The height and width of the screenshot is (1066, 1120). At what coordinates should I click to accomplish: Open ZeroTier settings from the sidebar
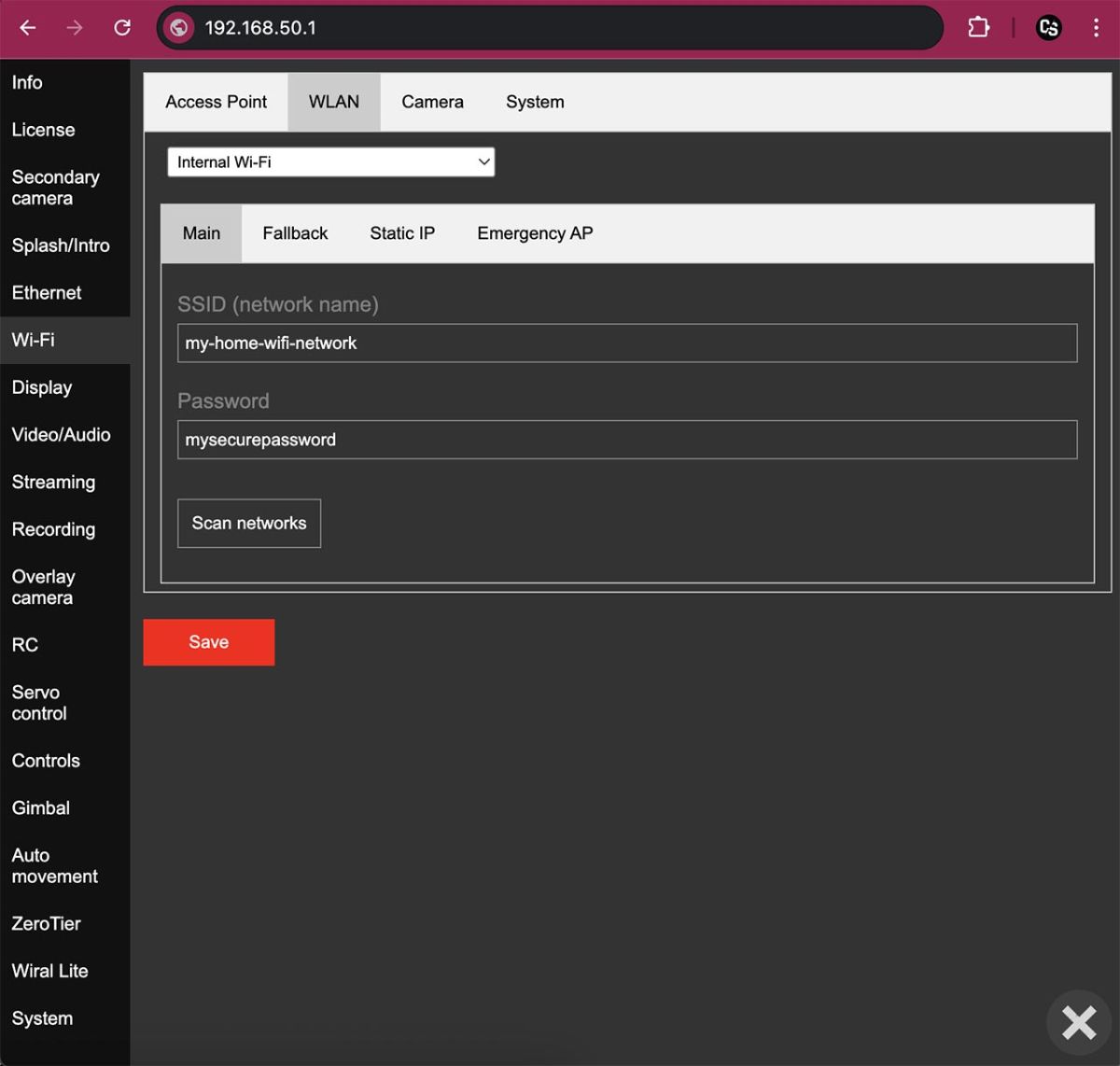46,923
